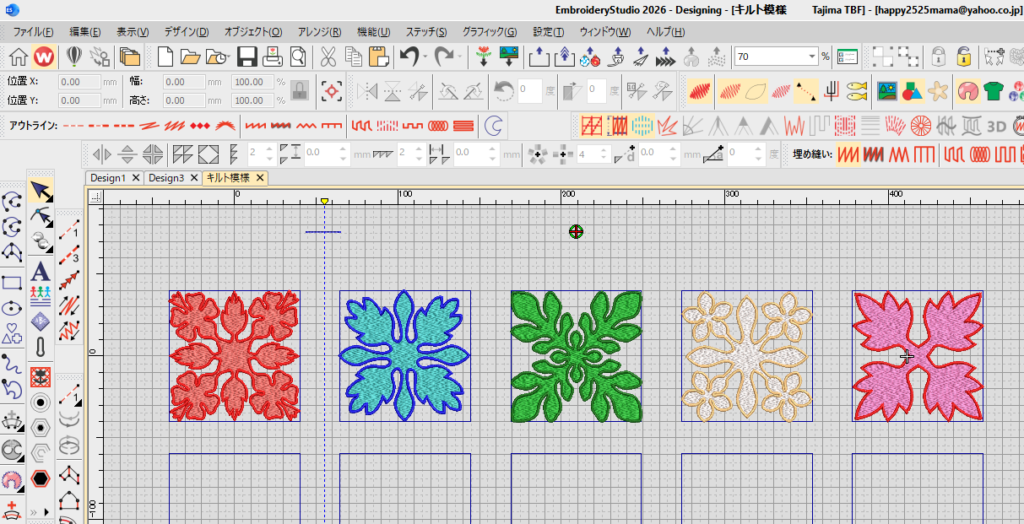The image size is (1024, 524).
Task: Open a design with the folder icon
Action: point(190,57)
